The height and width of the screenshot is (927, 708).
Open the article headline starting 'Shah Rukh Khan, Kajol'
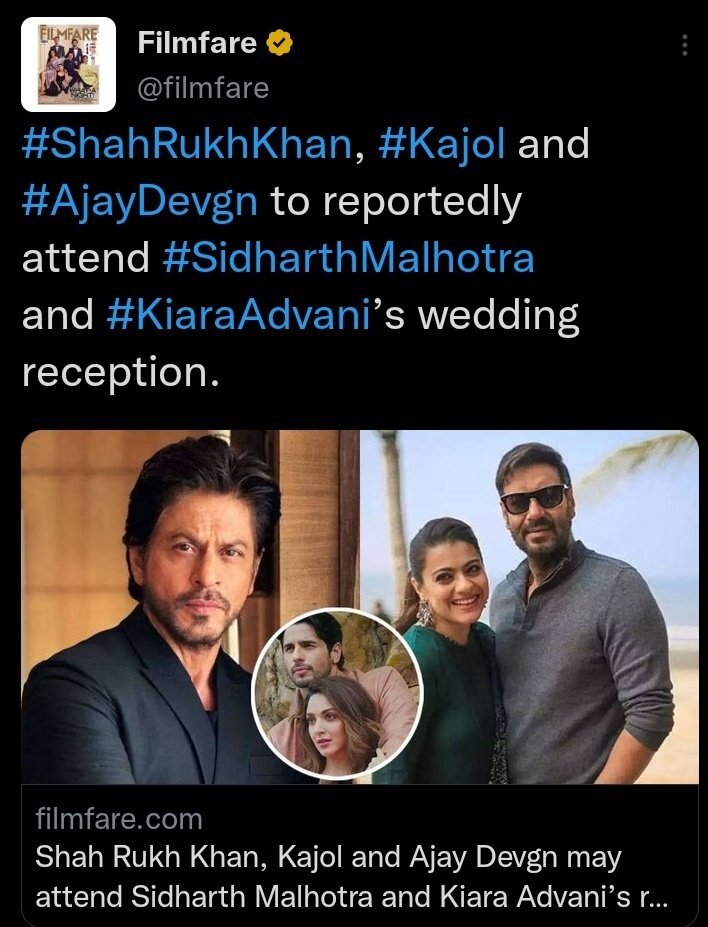[328, 858]
